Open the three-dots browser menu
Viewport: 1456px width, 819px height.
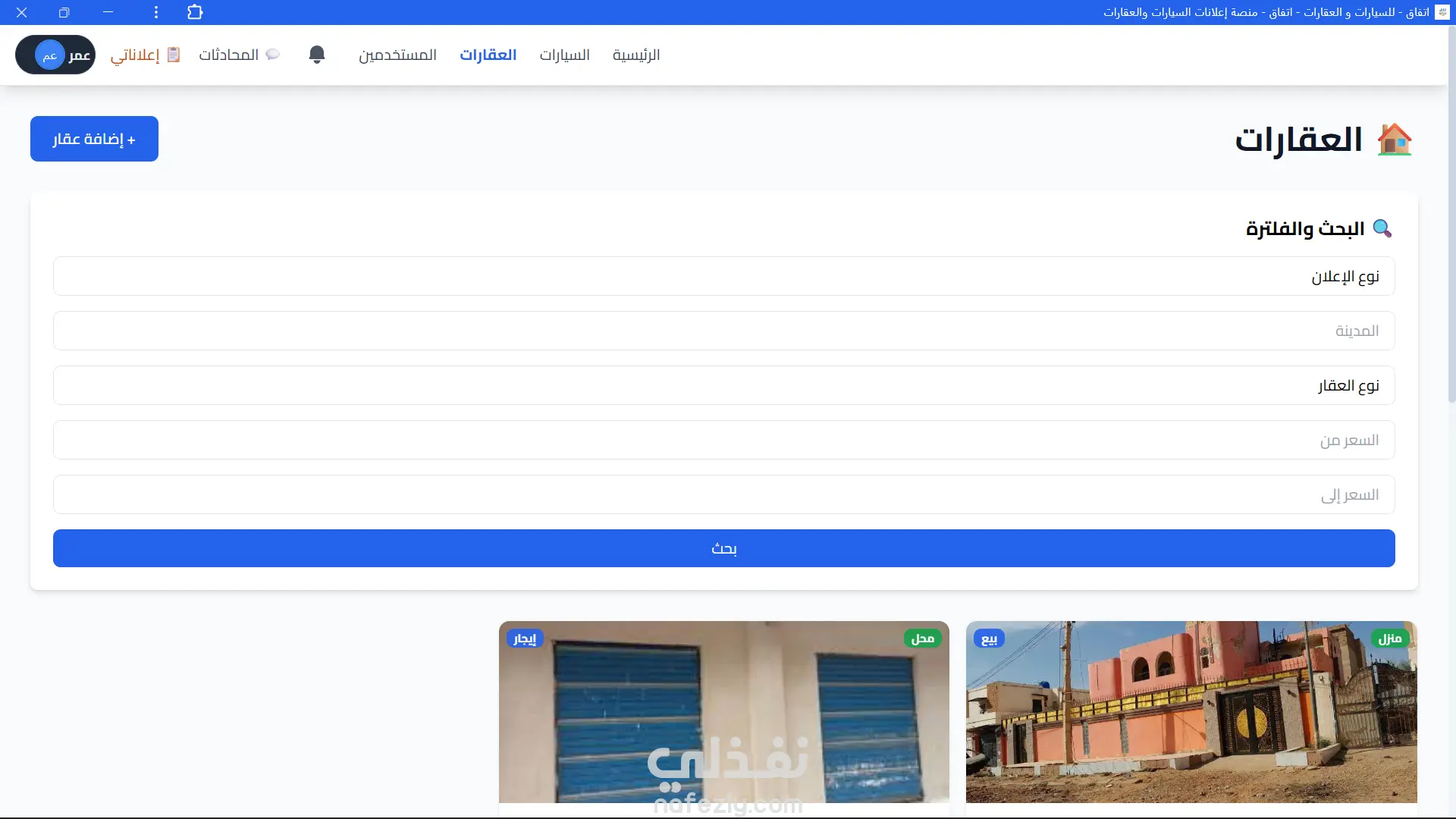(156, 12)
